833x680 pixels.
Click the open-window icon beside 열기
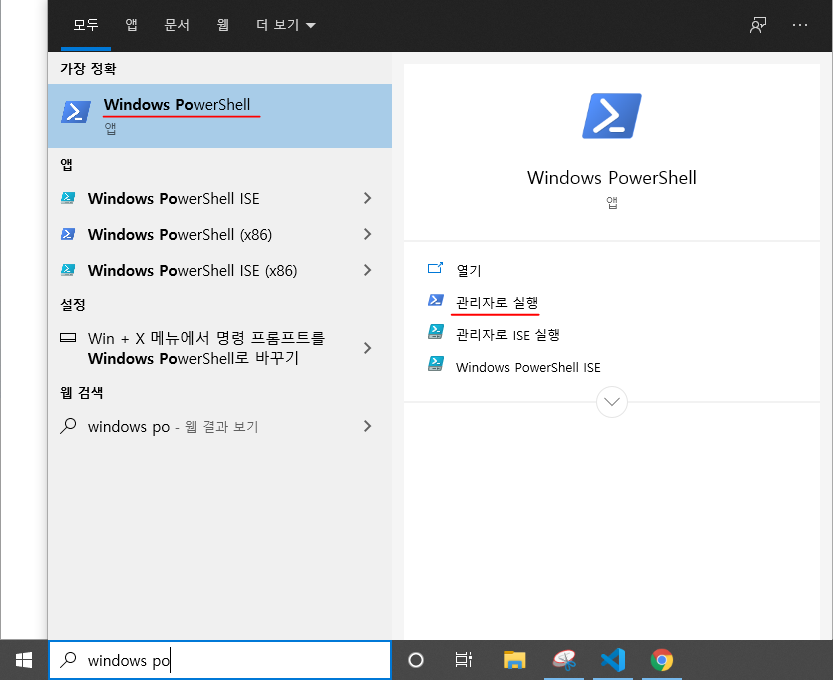pos(436,268)
